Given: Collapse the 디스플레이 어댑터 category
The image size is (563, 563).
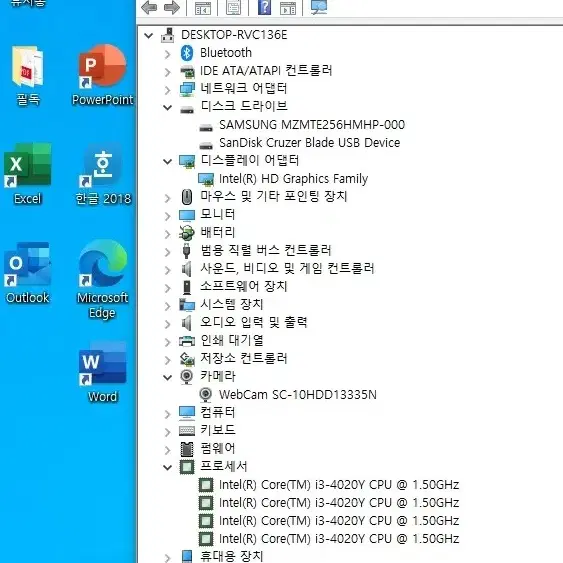Looking at the screenshot, I should [167, 162].
